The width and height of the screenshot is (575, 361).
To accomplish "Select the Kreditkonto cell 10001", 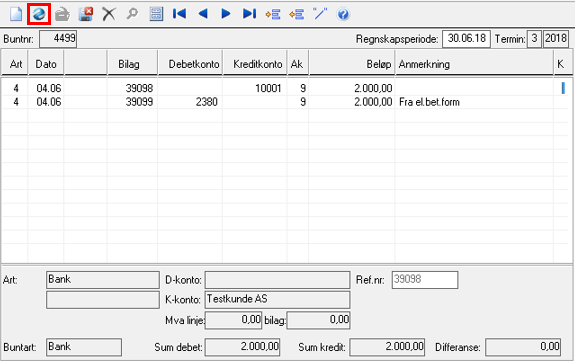I will point(255,88).
